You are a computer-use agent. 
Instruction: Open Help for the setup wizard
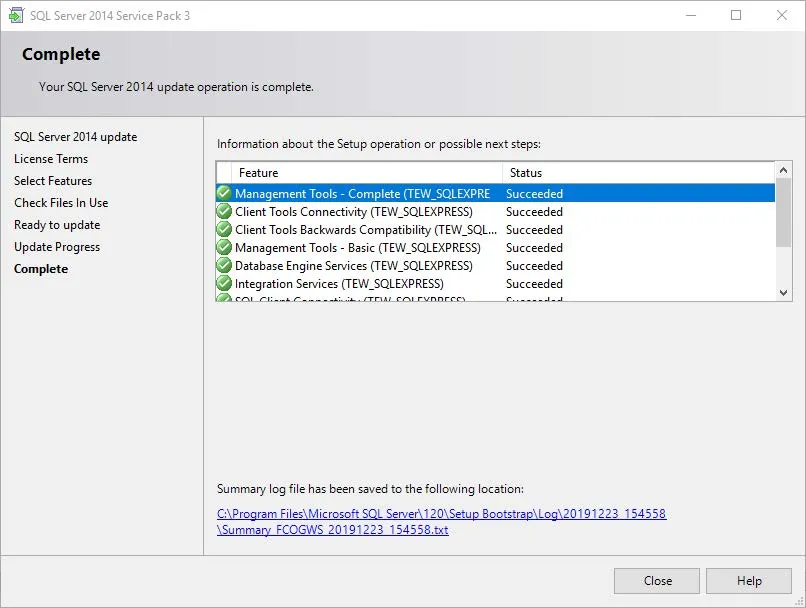[x=748, y=580]
